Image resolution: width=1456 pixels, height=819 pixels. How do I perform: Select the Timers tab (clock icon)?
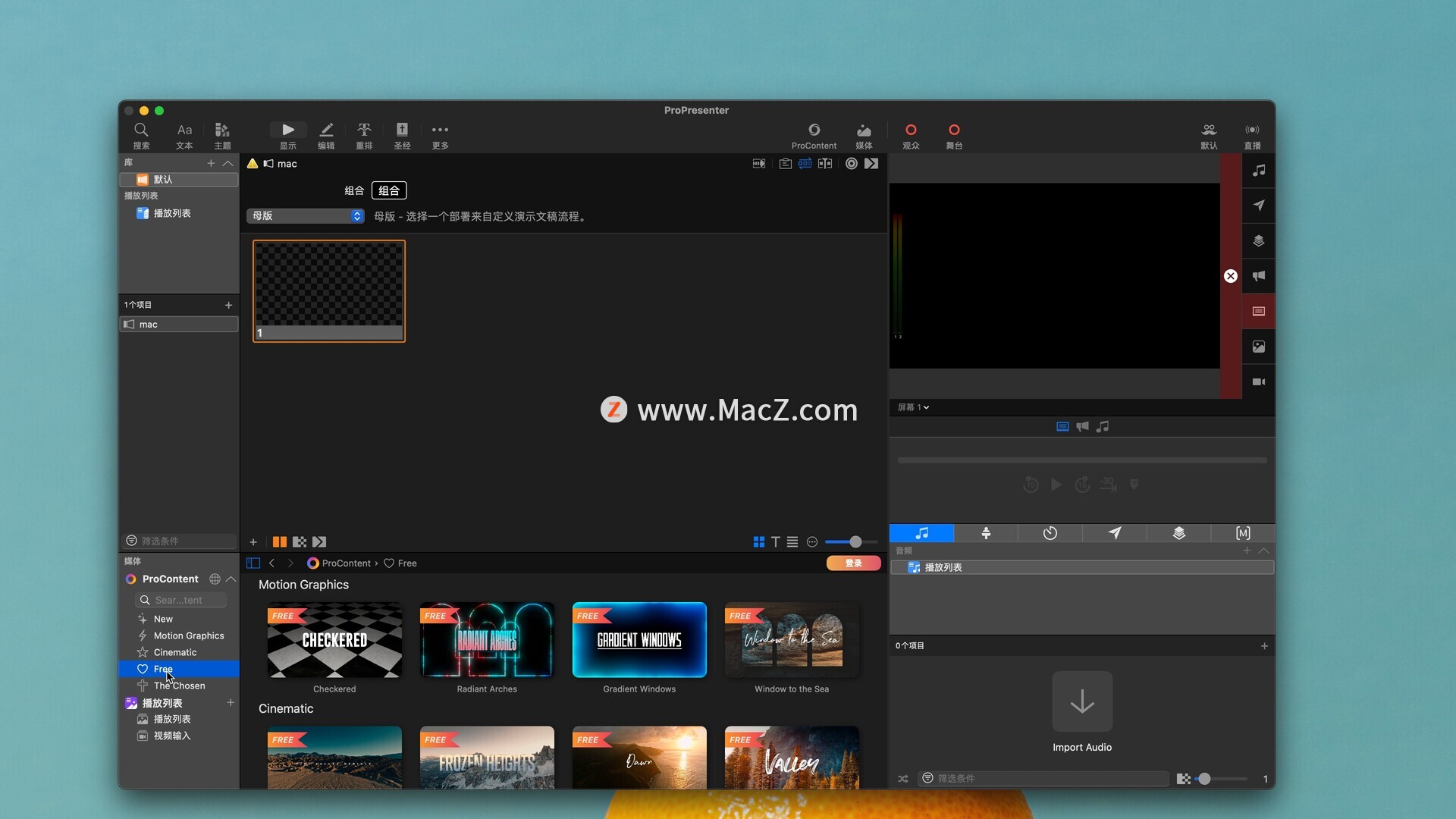(x=1050, y=533)
